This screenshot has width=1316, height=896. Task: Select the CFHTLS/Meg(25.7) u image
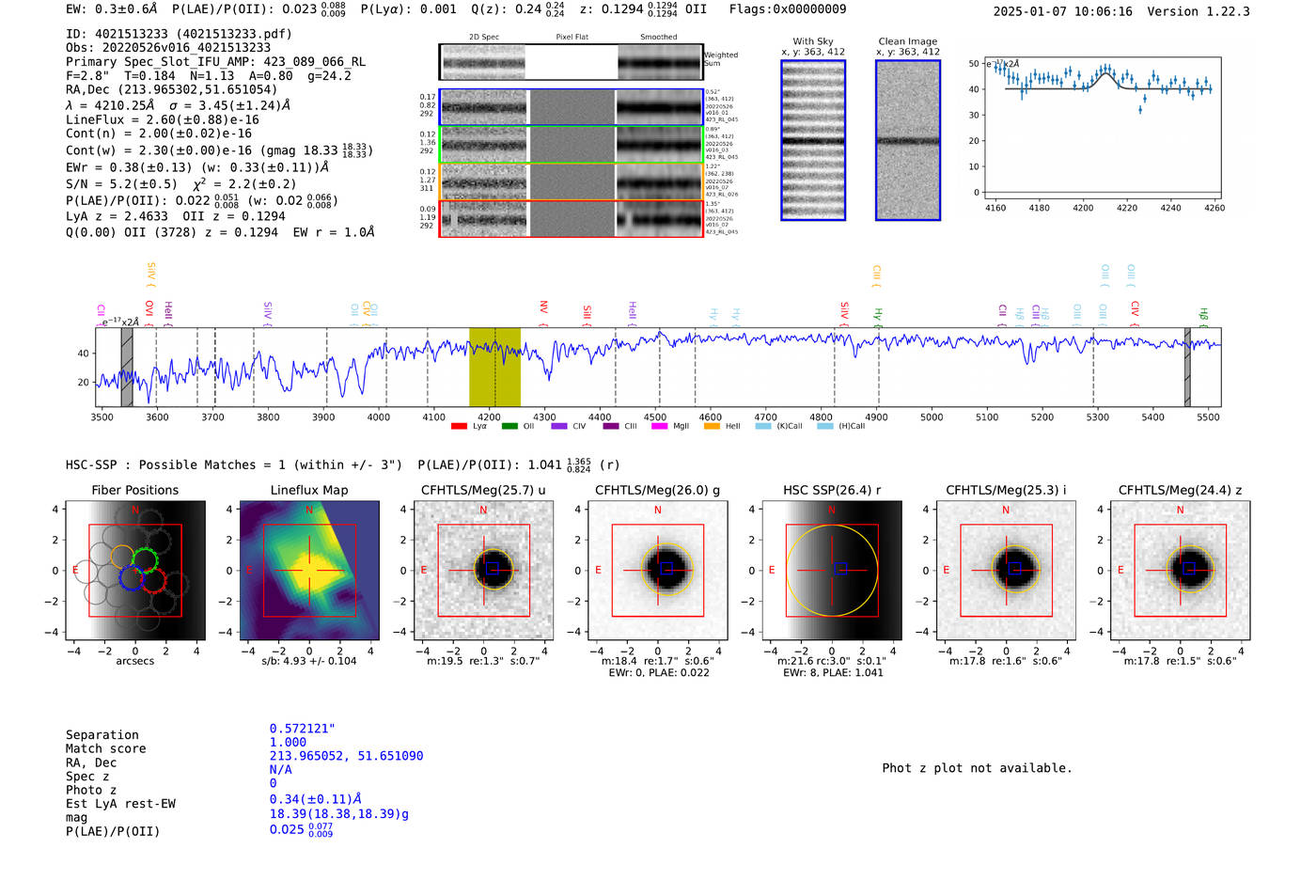(483, 570)
